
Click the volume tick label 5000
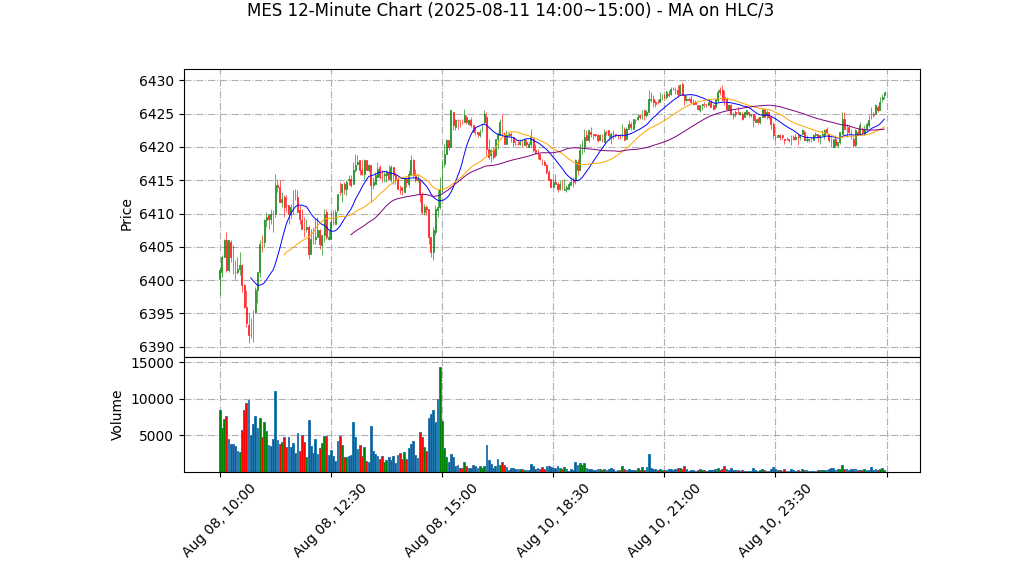coord(156,436)
